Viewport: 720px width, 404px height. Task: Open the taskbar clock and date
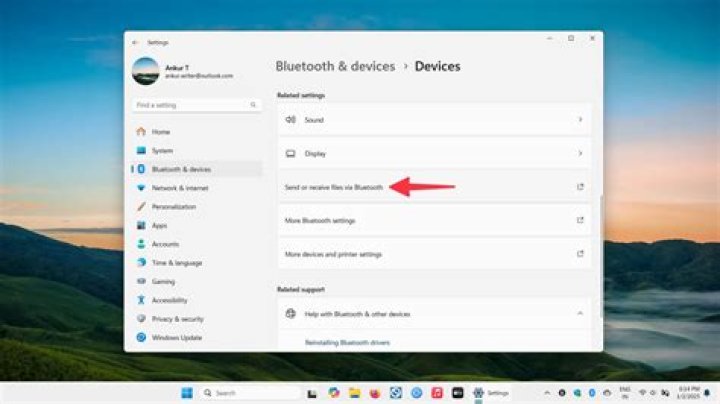pyautogui.click(x=688, y=393)
